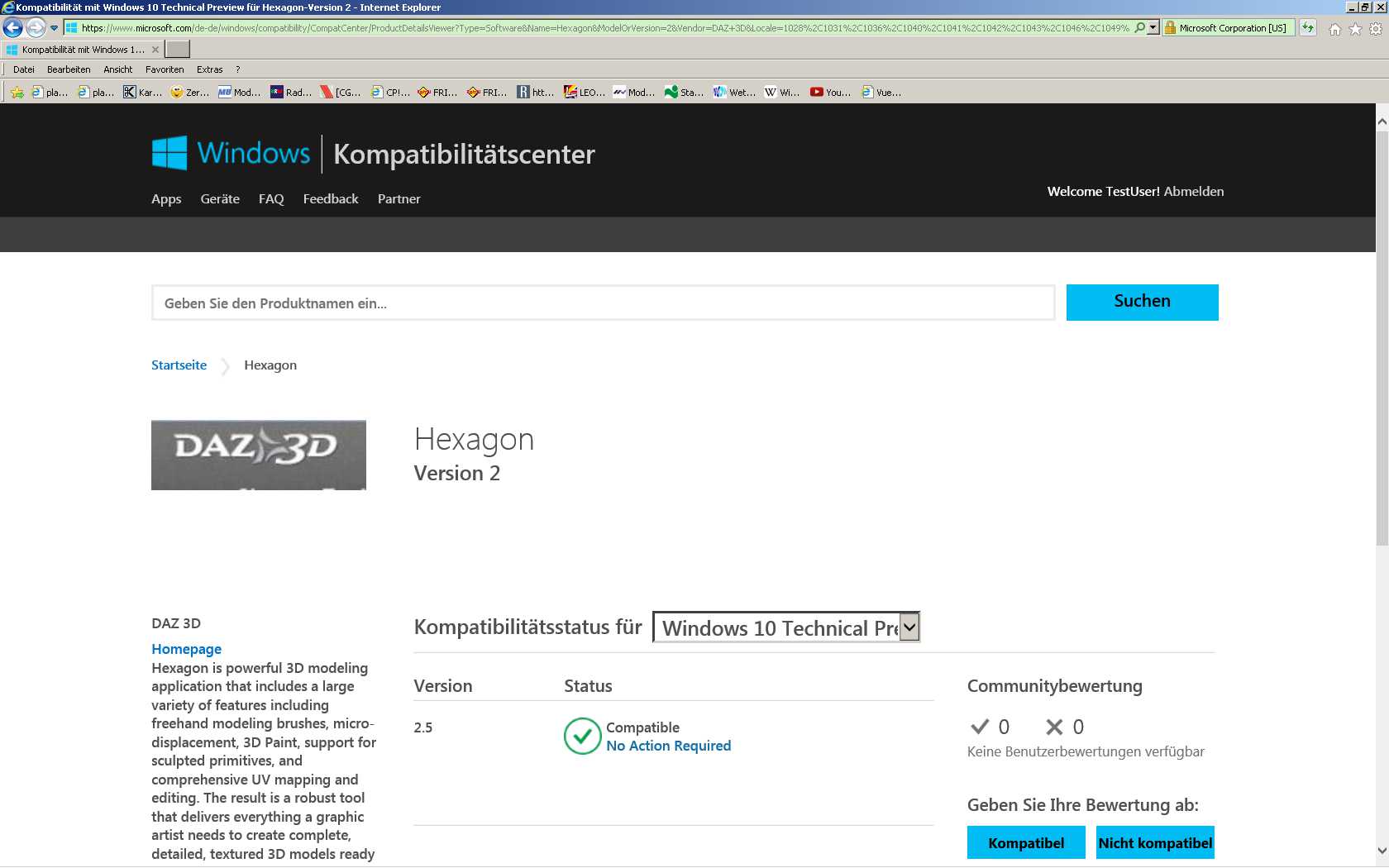The width and height of the screenshot is (1389, 868).
Task: Open the You… YouTube favorite
Action: (x=830, y=93)
